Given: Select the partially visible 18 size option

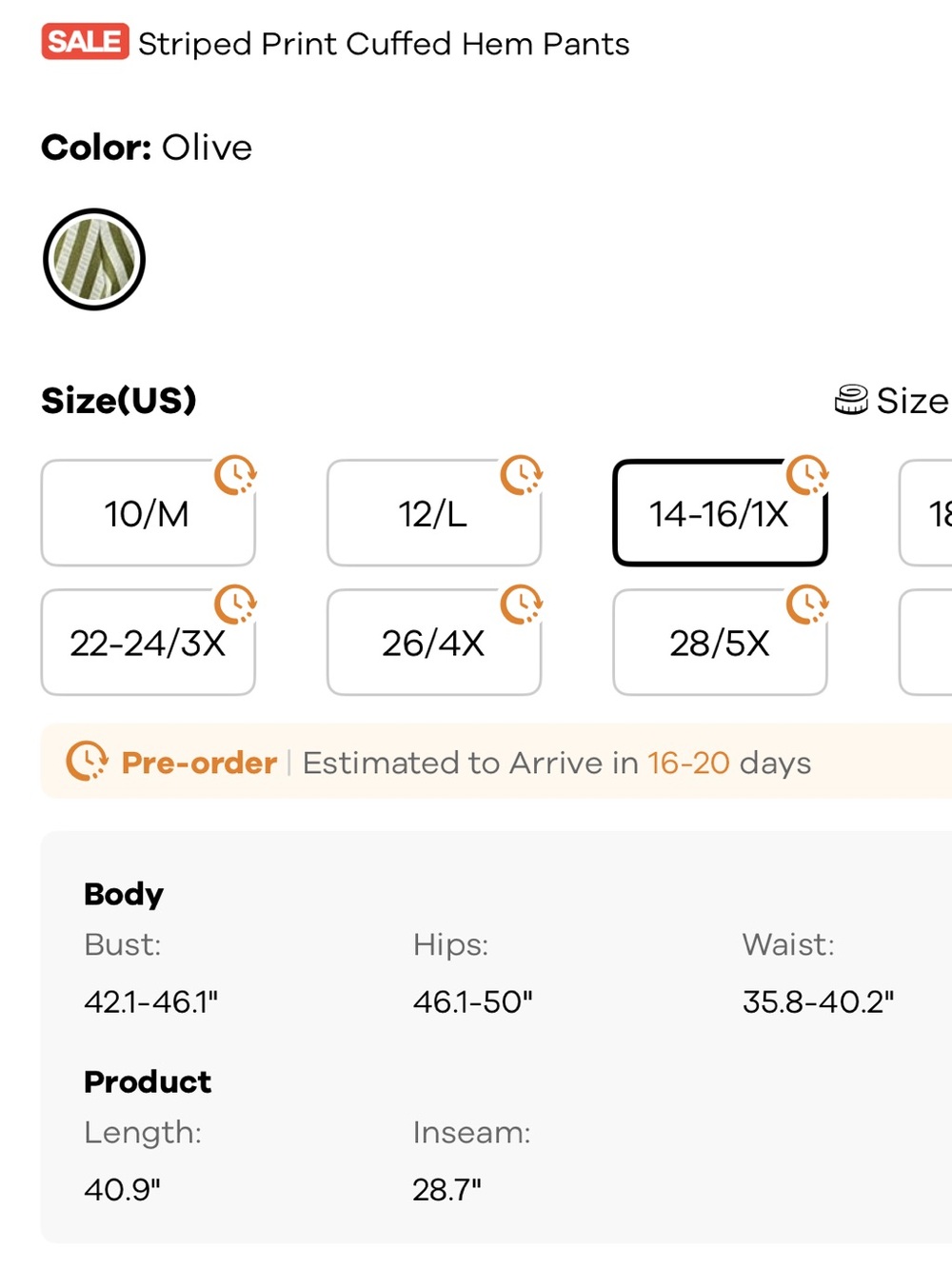Looking at the screenshot, I should (926, 513).
